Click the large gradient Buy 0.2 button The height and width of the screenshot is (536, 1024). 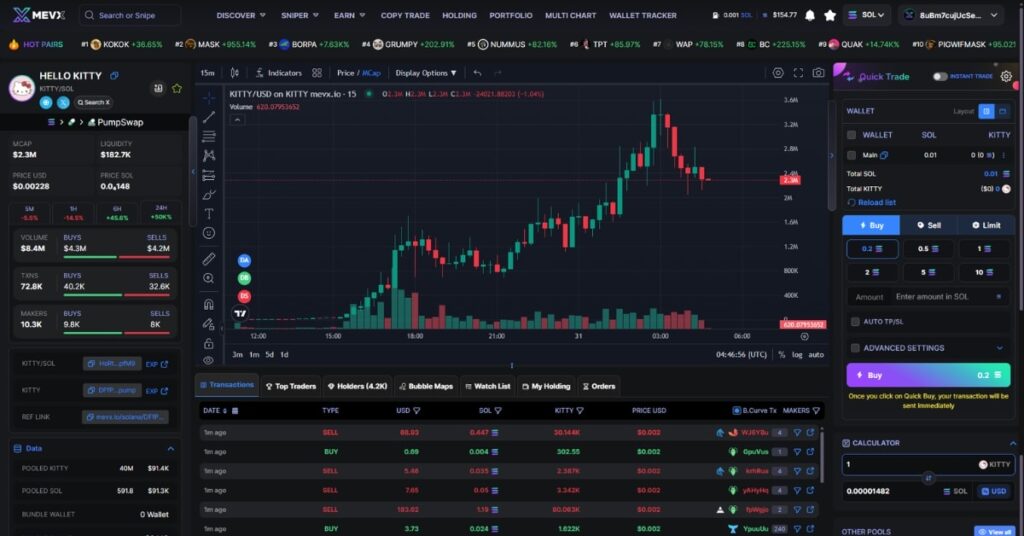(x=928, y=375)
